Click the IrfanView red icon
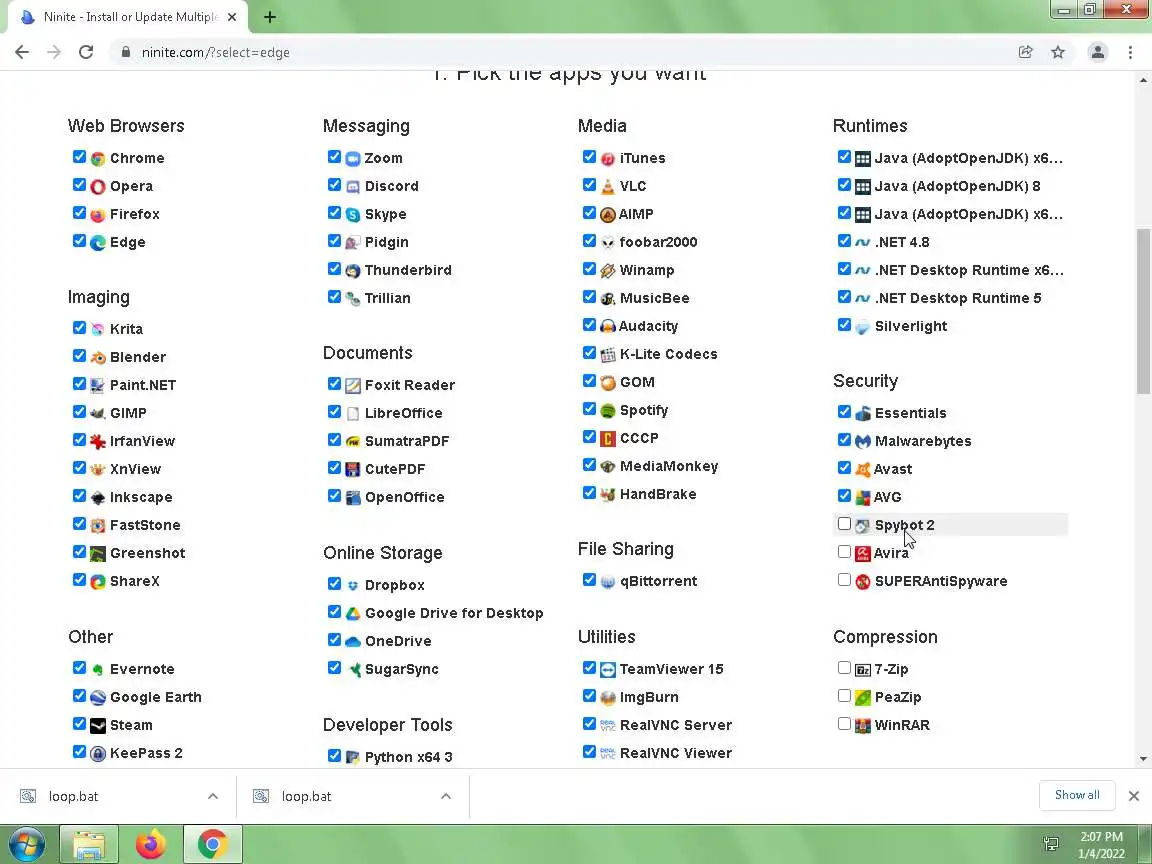Viewport: 1152px width, 864px height. click(x=98, y=442)
